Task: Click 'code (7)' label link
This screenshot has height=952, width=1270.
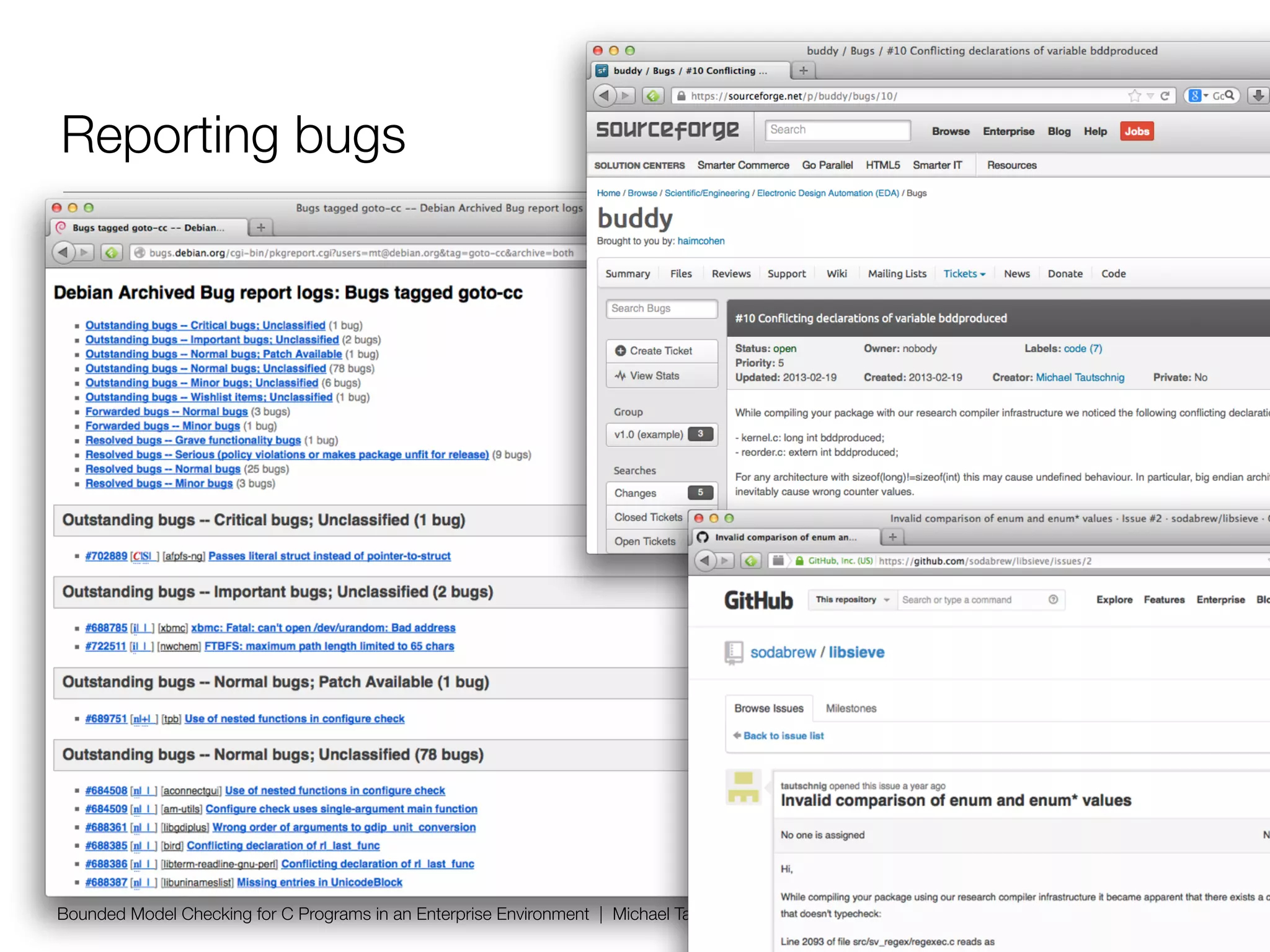Action: coord(1083,348)
